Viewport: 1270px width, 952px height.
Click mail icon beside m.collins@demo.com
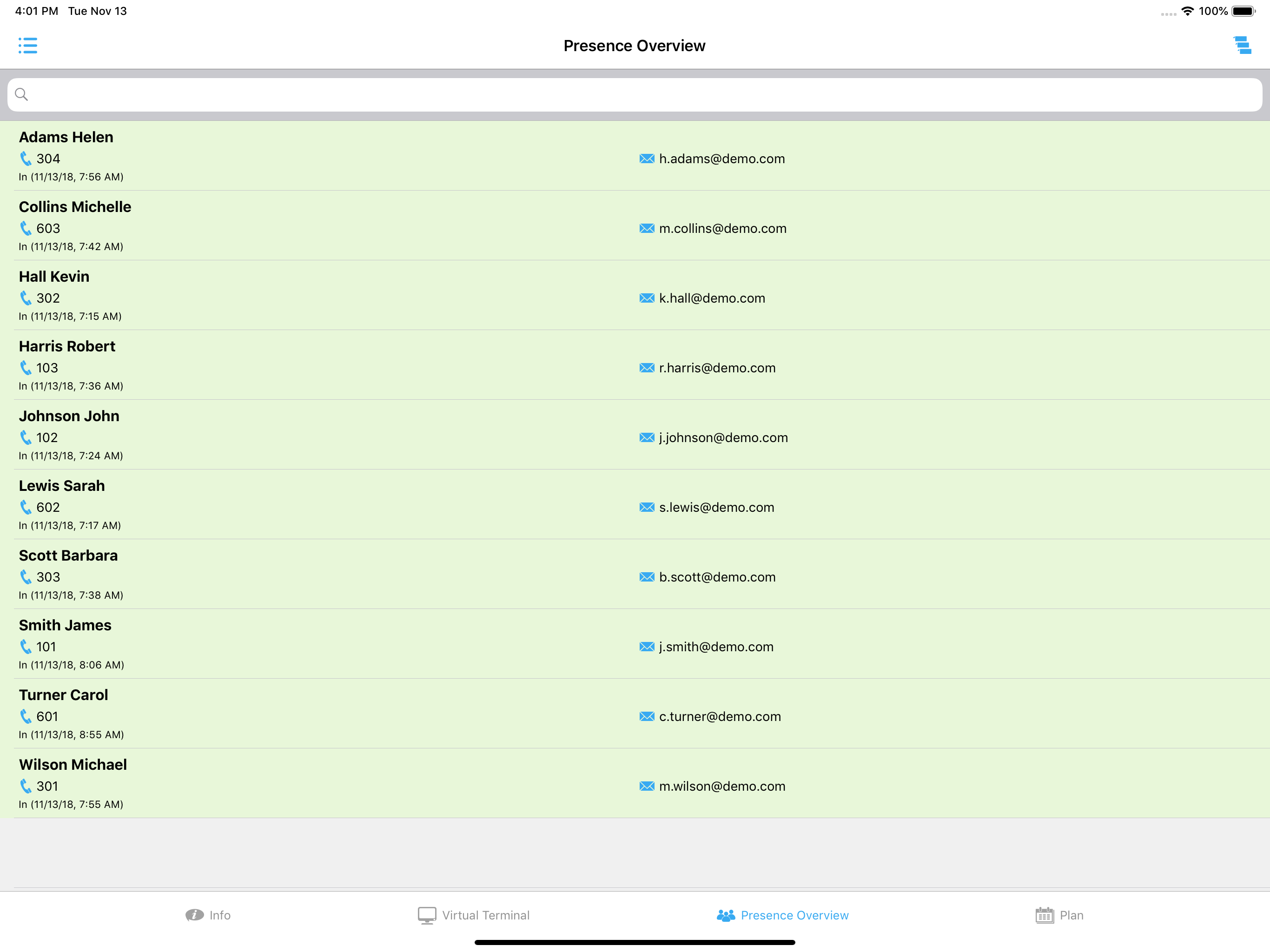tap(647, 229)
